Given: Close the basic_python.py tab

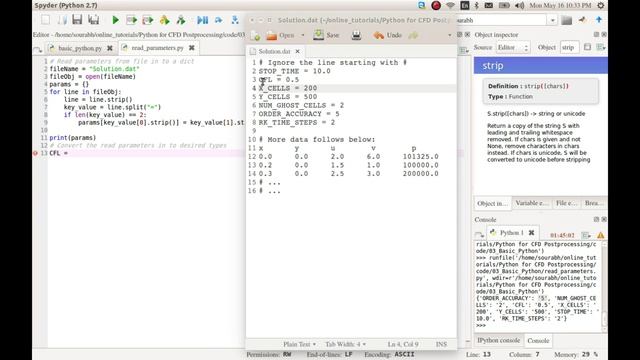Looking at the screenshot, I should click(x=110, y=48).
